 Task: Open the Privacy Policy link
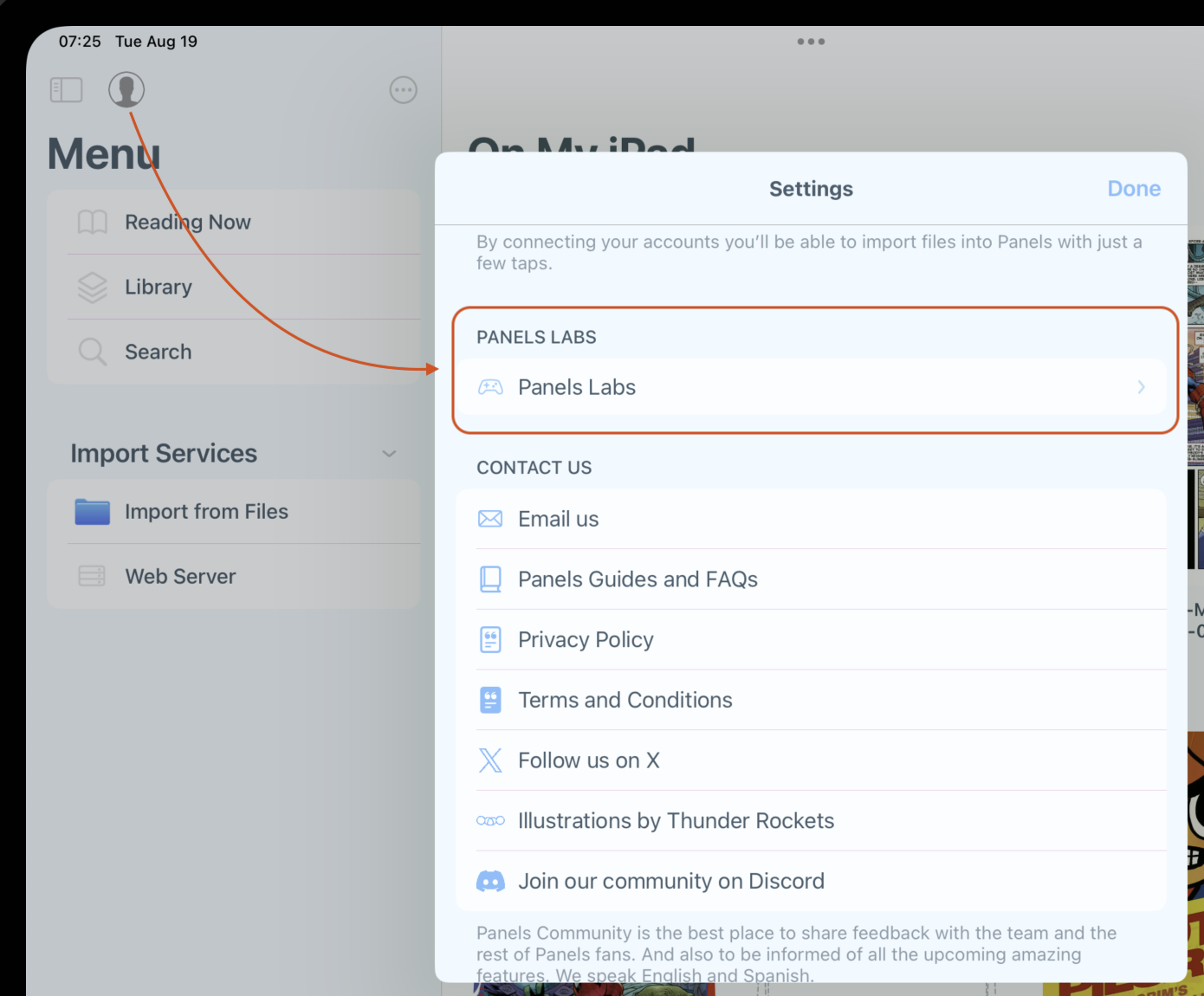(x=812, y=640)
